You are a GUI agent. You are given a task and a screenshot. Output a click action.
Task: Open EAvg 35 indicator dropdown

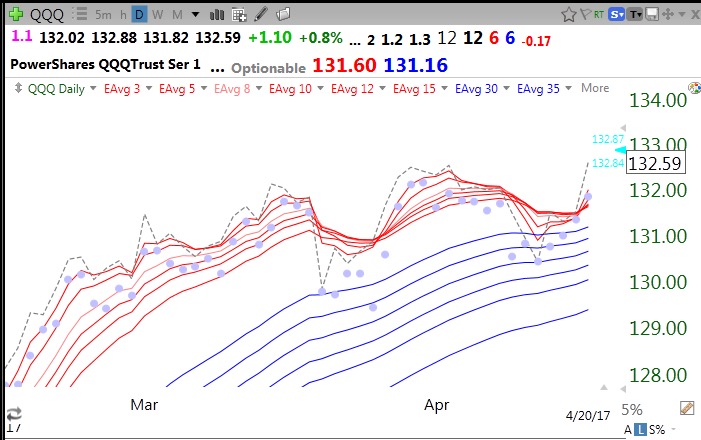point(569,88)
